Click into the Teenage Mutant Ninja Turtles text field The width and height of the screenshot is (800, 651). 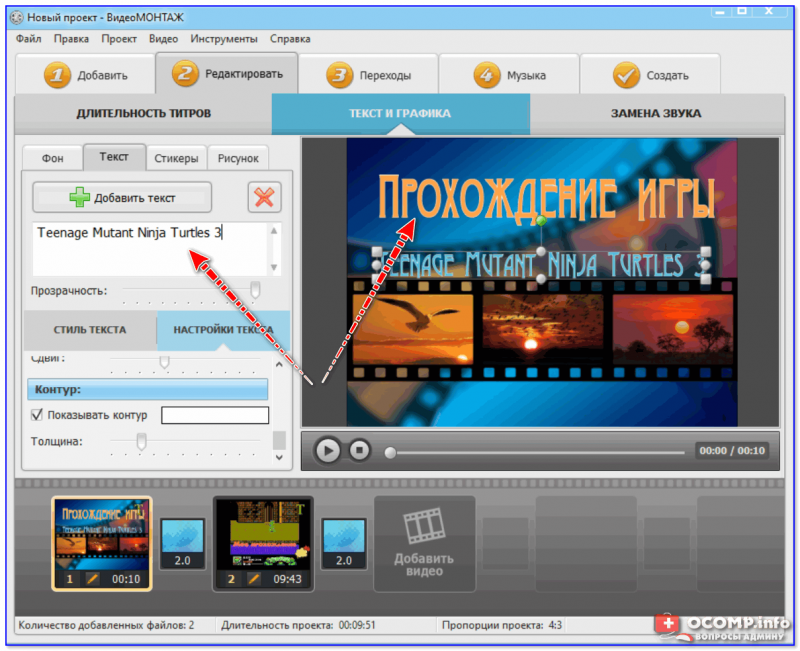pyautogui.click(x=150, y=249)
